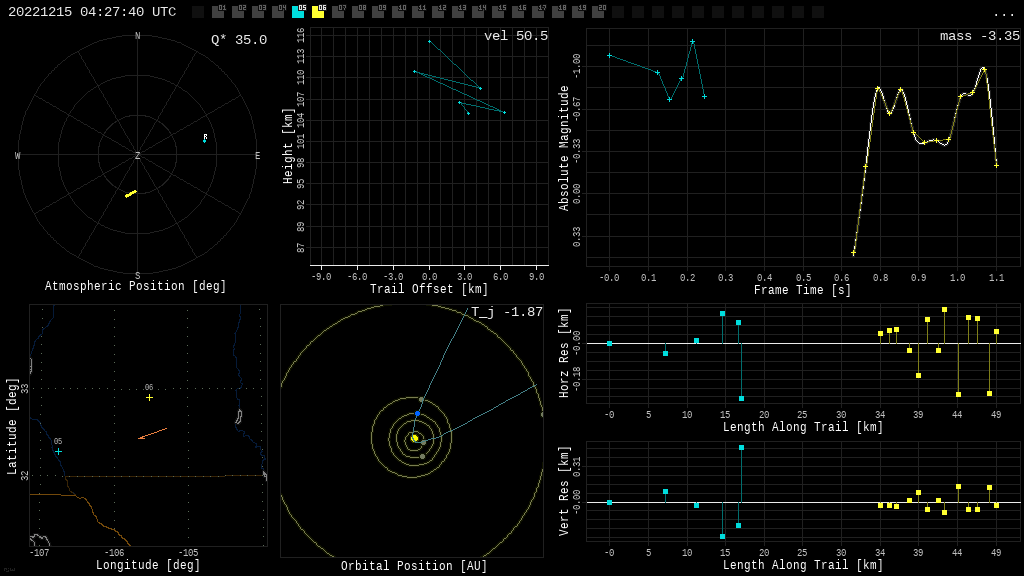Toggle the station 10 box in top bar
Image resolution: width=1024 pixels, height=576 pixels.
398,12
